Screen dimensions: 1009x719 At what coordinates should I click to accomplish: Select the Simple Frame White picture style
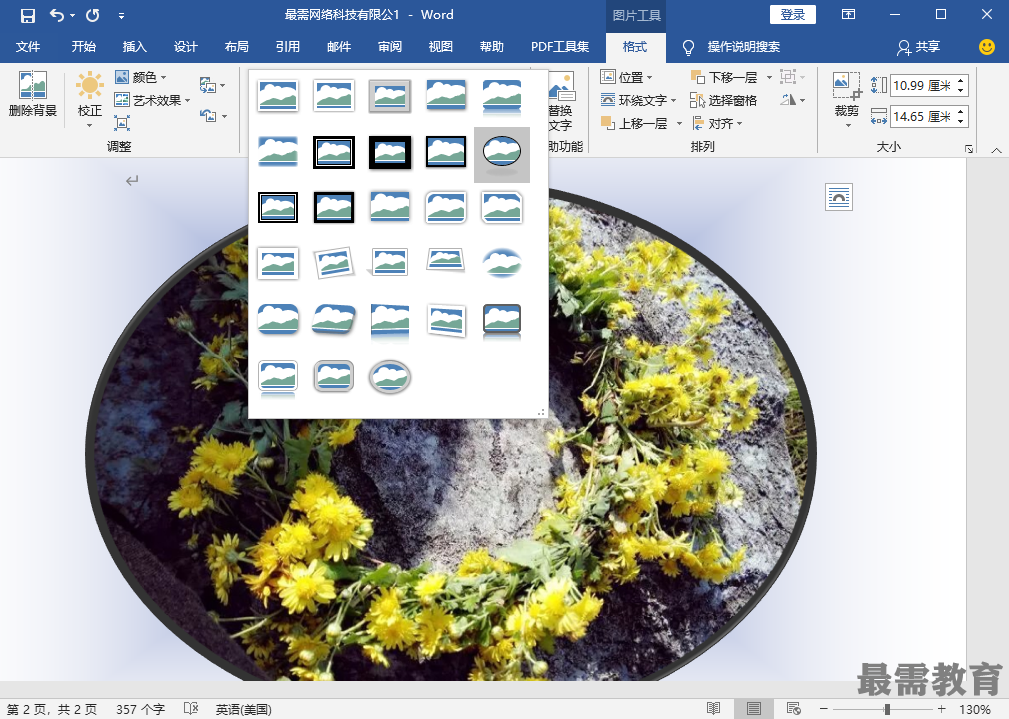tap(278, 96)
